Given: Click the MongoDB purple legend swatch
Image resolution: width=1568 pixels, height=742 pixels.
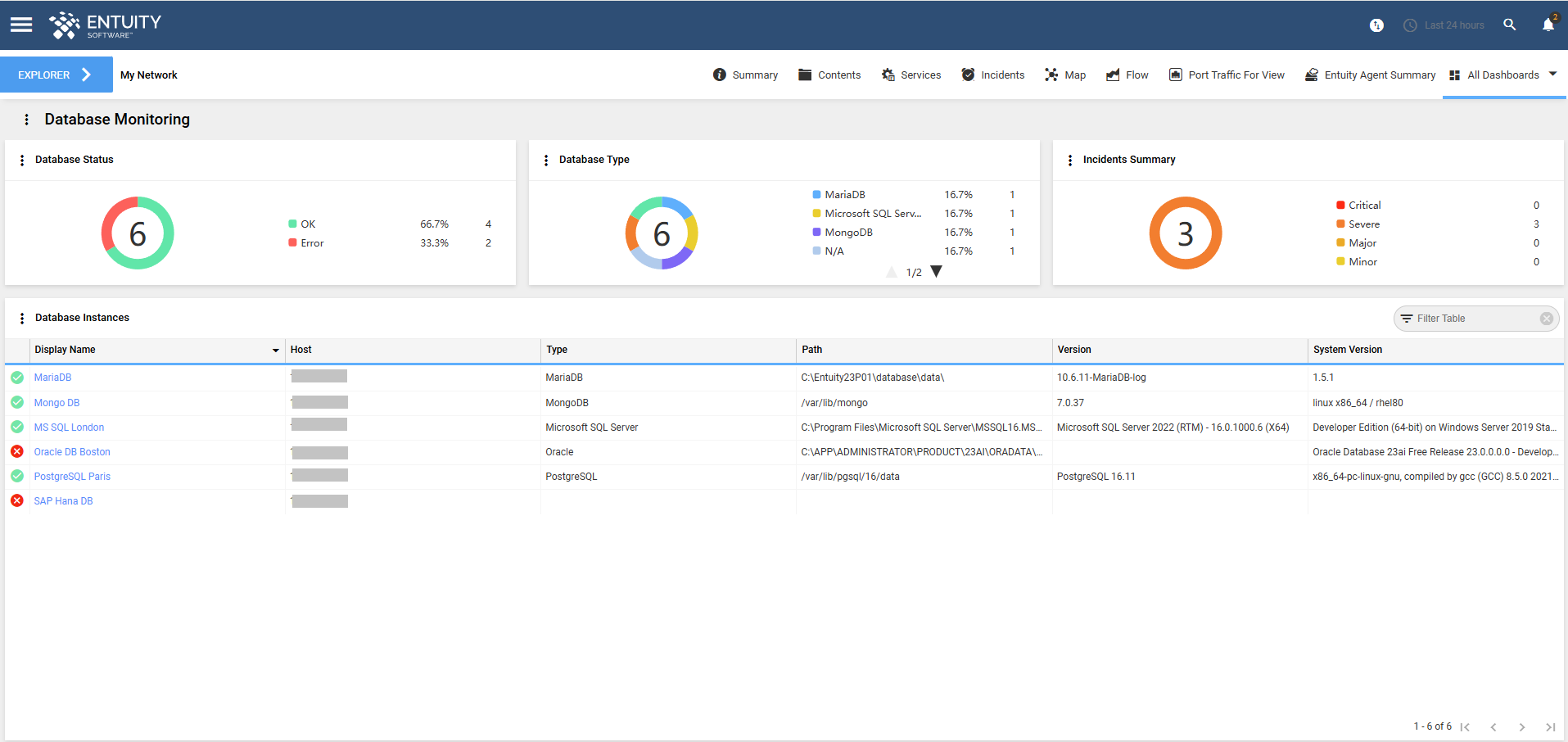Looking at the screenshot, I should click(x=816, y=232).
